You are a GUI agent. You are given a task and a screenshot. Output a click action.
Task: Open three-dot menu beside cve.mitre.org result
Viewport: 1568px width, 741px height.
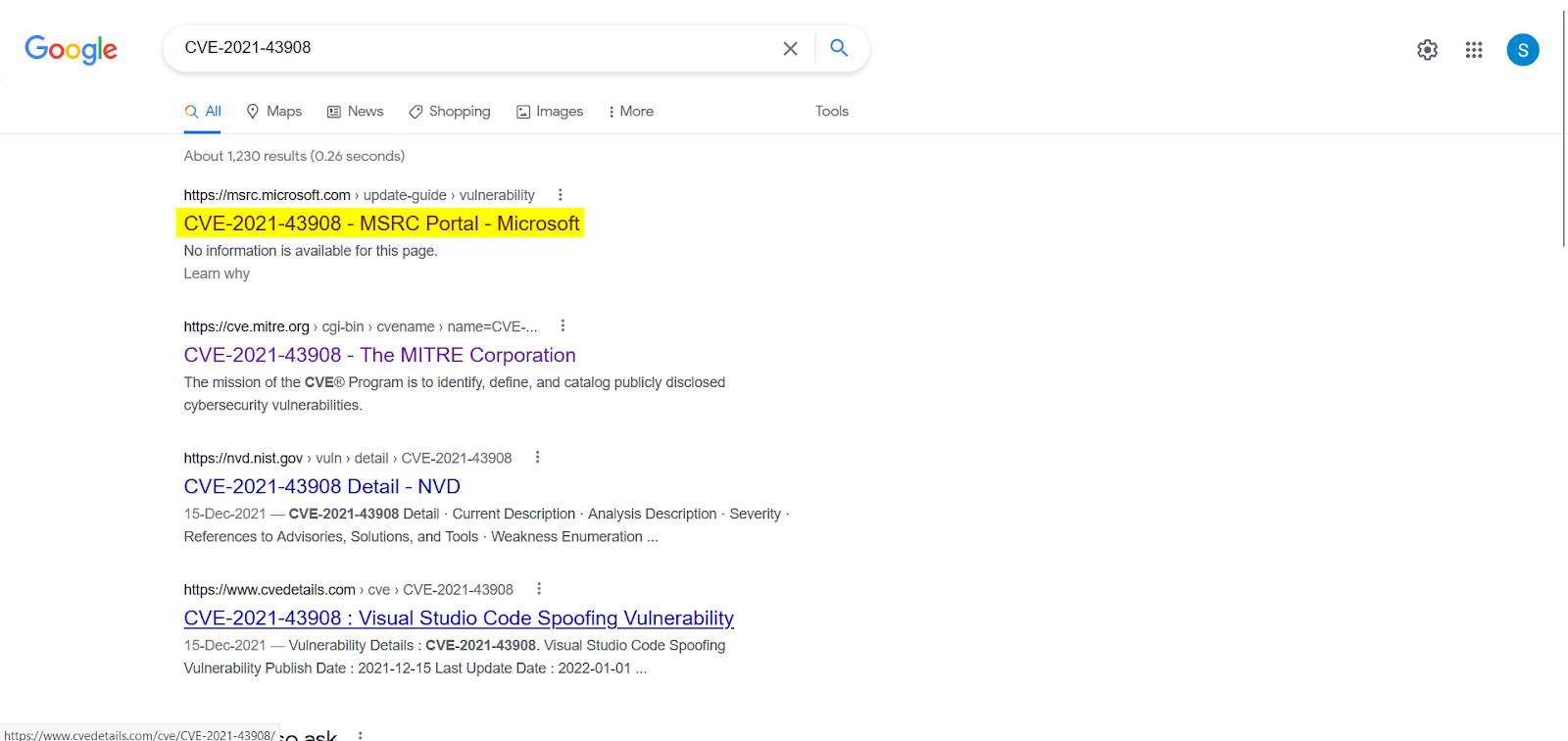point(563,325)
